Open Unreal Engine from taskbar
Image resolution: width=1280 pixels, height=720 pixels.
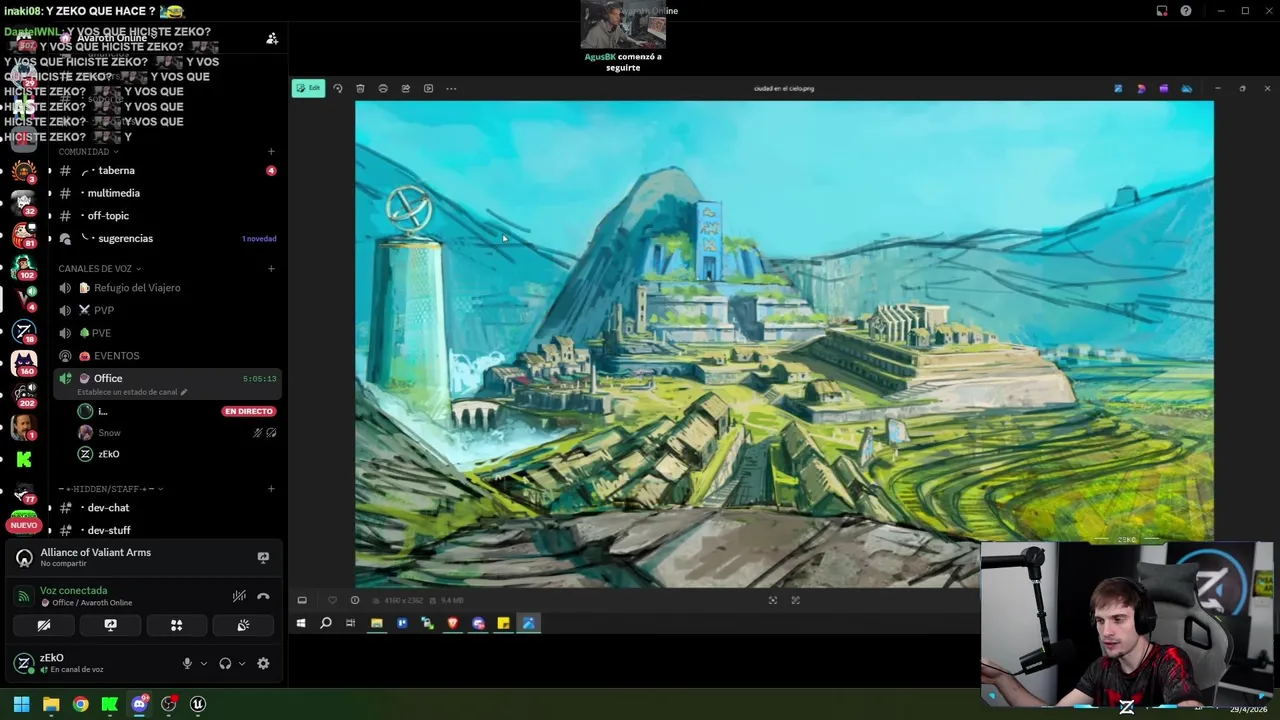click(x=197, y=704)
